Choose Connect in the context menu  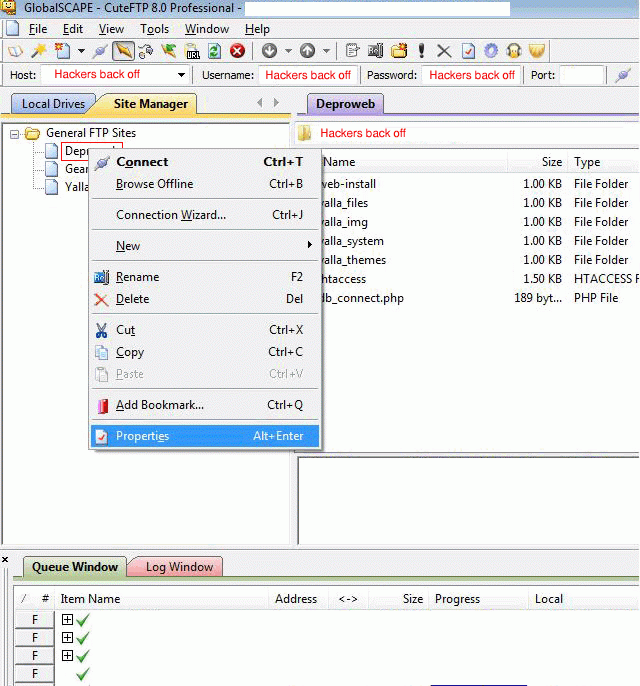click(142, 162)
